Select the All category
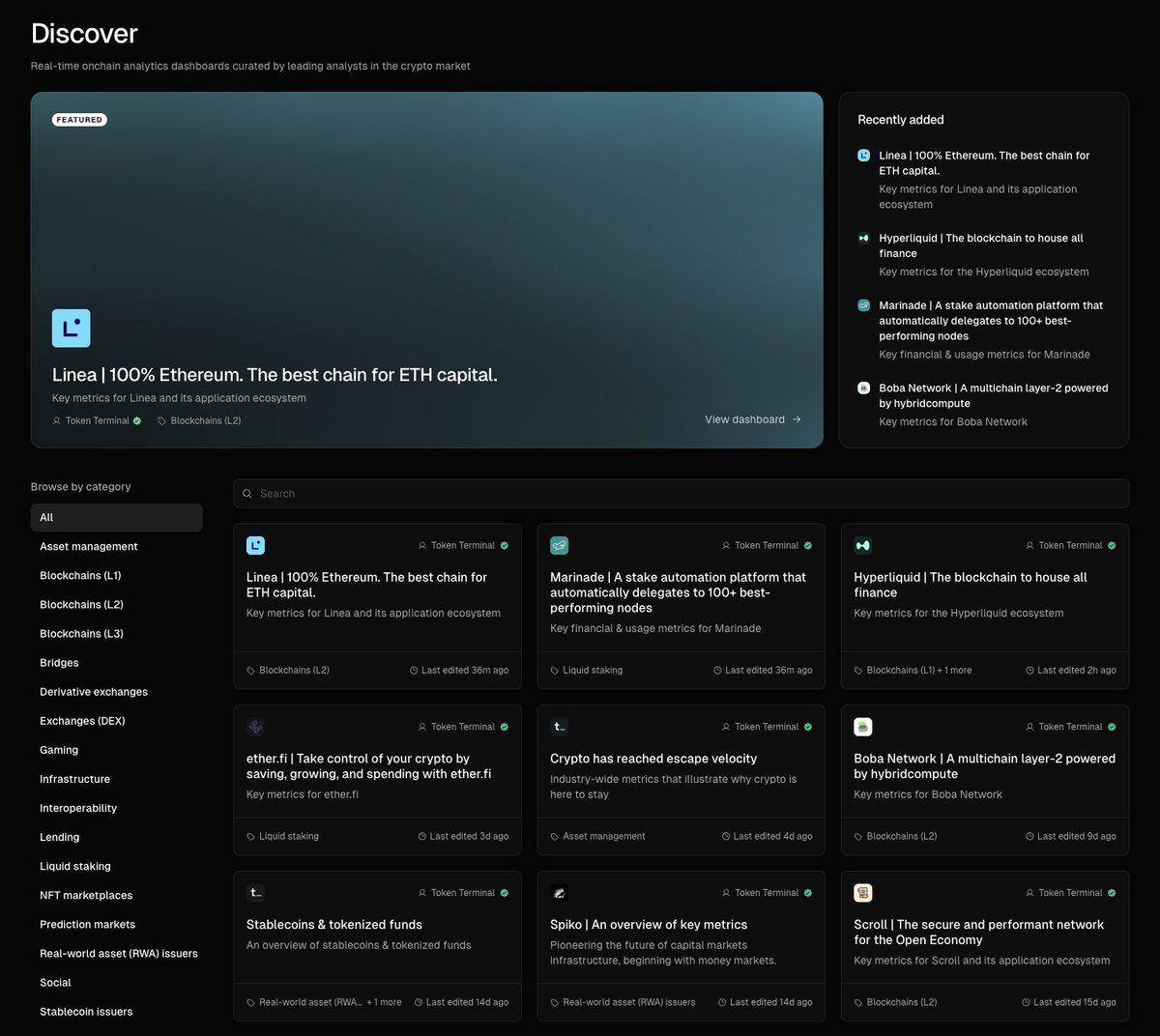1160x1036 pixels. tap(116, 518)
